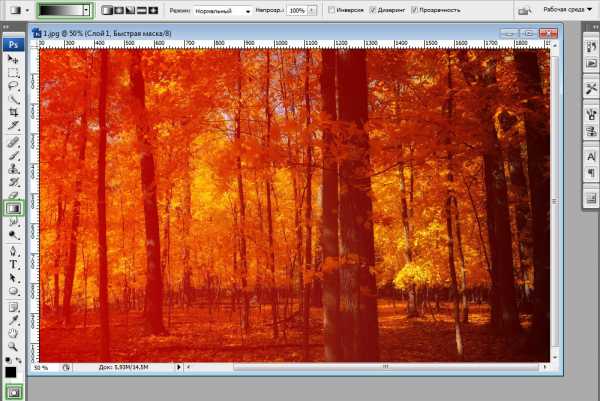This screenshot has height=401, width=600.
Task: Click the zoom percentage field in status bar
Action: pyautogui.click(x=42, y=367)
